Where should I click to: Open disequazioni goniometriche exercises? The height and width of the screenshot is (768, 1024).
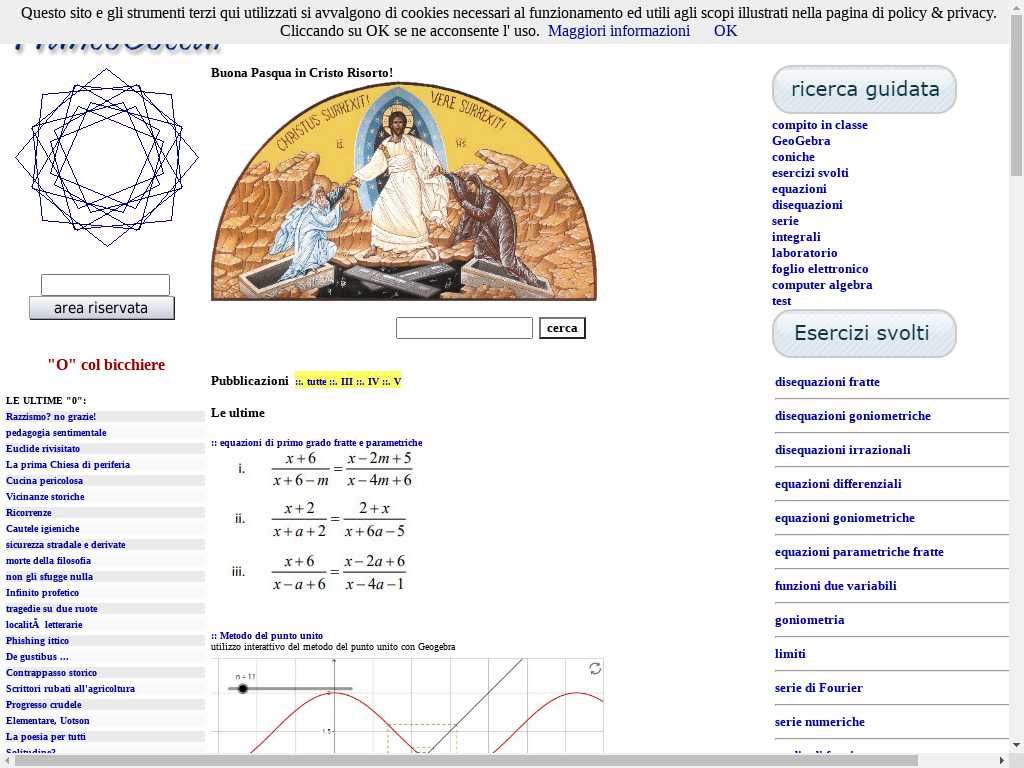(852, 416)
